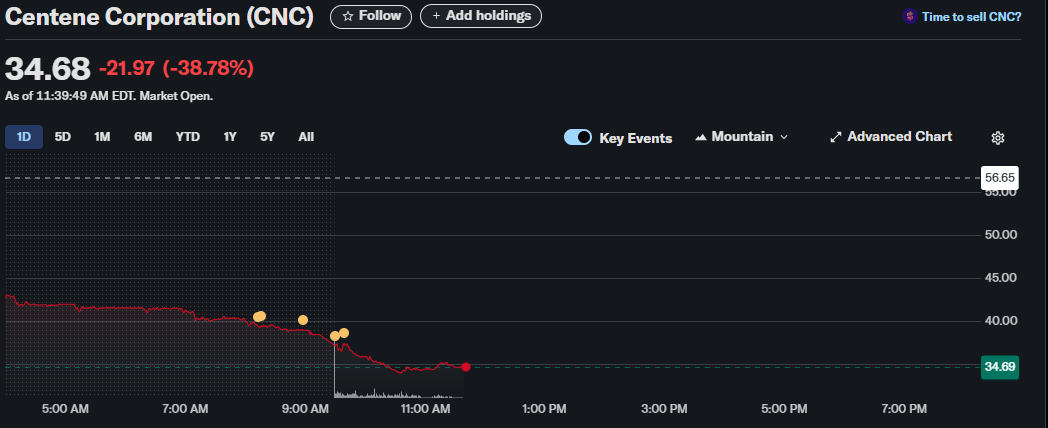Show All time range
The image size is (1048, 428).
[306, 137]
